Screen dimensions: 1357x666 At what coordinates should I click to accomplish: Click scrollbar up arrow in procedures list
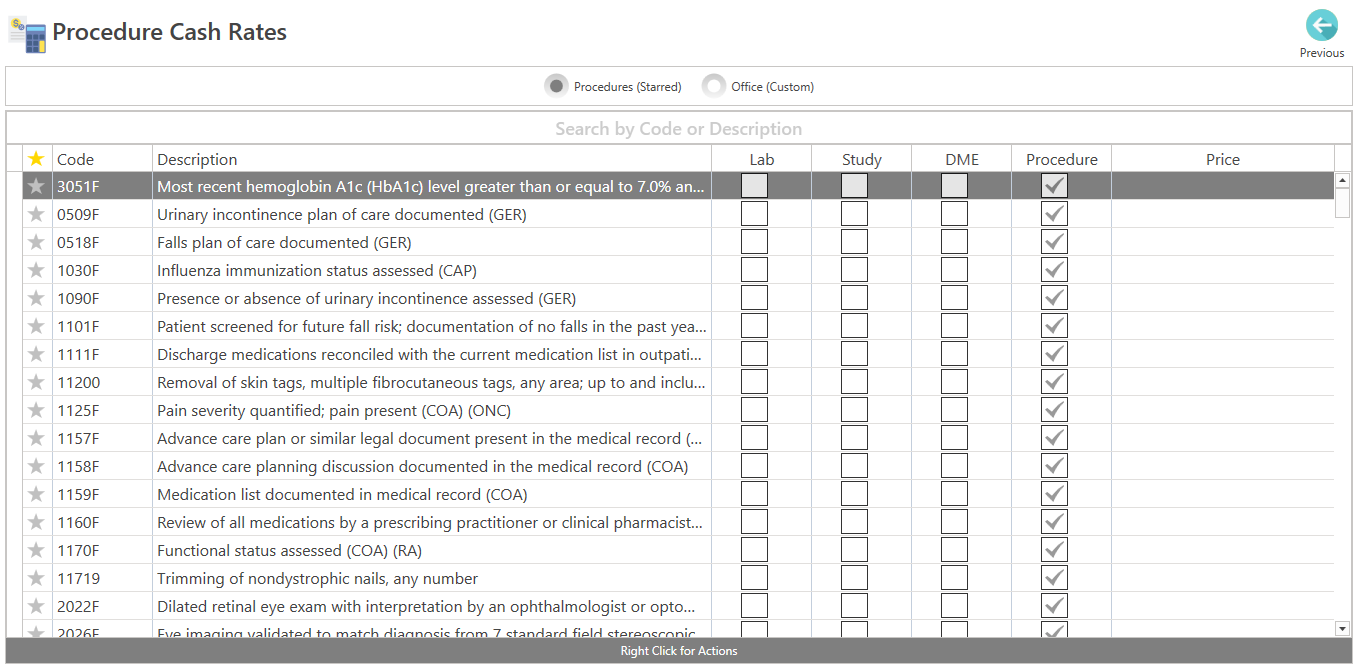coord(1342,180)
